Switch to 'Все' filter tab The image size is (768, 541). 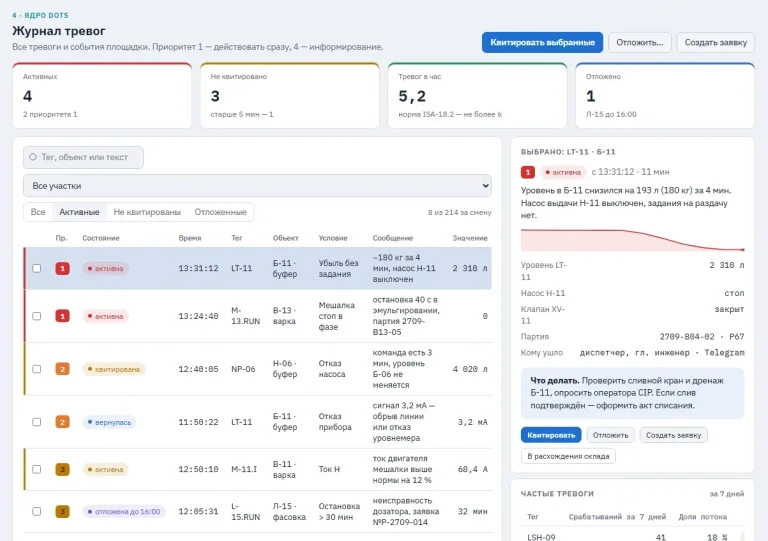point(38,212)
